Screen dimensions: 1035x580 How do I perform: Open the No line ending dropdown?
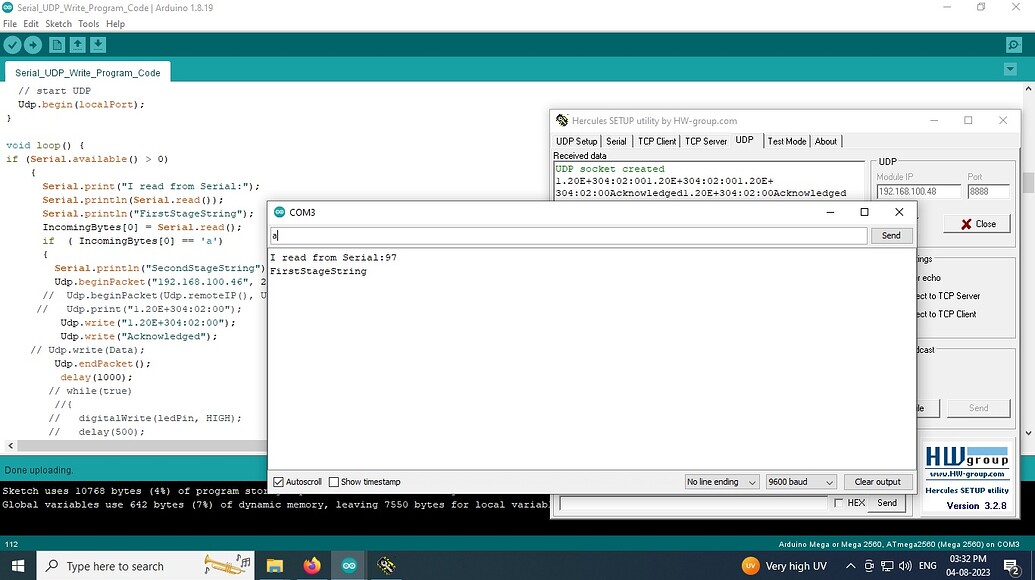click(x=721, y=481)
